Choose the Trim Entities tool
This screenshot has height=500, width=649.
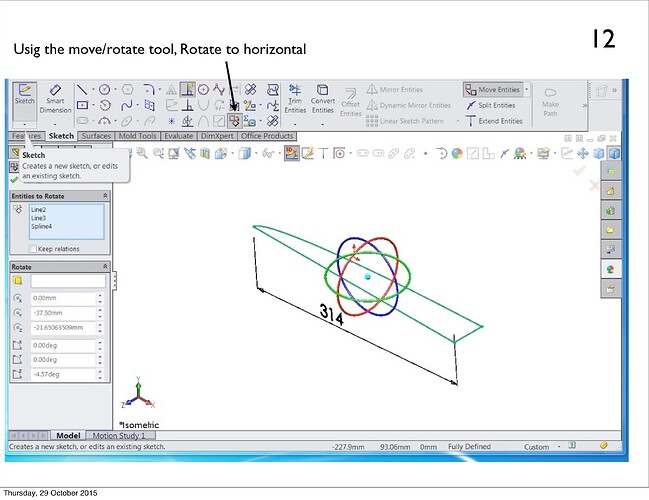[x=295, y=100]
